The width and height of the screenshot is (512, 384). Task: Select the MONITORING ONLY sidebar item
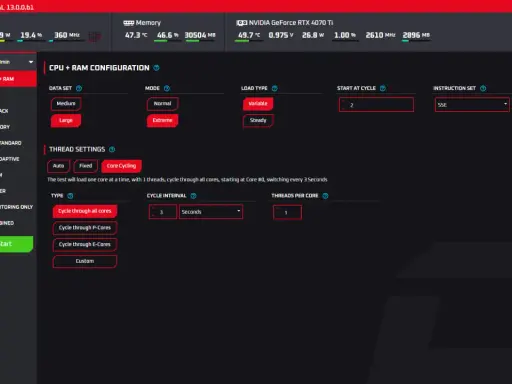pos(17,207)
